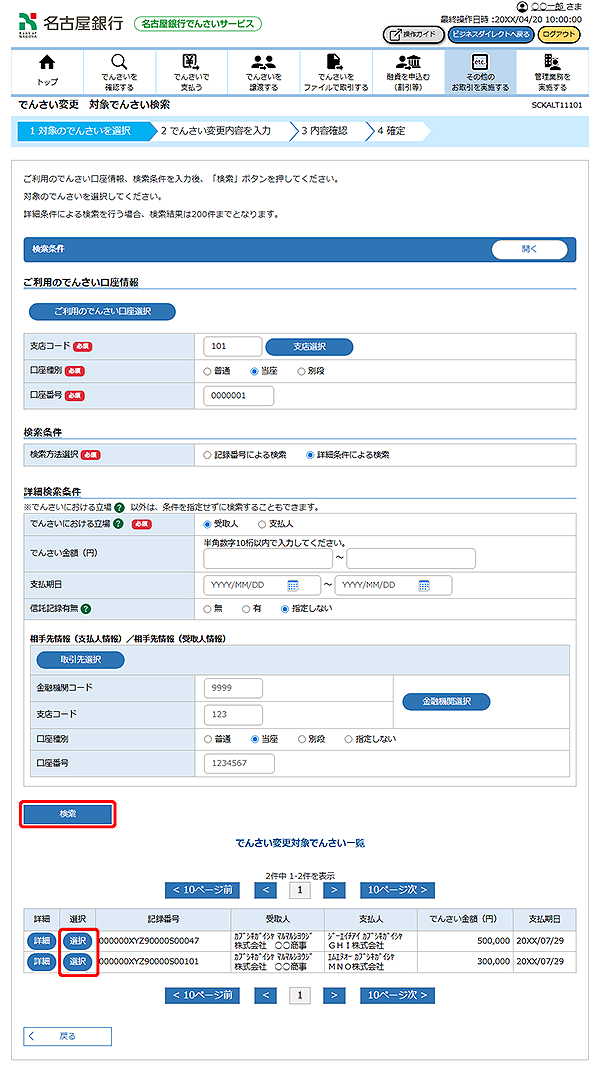Jump ahead with 10ページ次 top pager
This screenshot has height=1066, width=600.
coord(396,889)
